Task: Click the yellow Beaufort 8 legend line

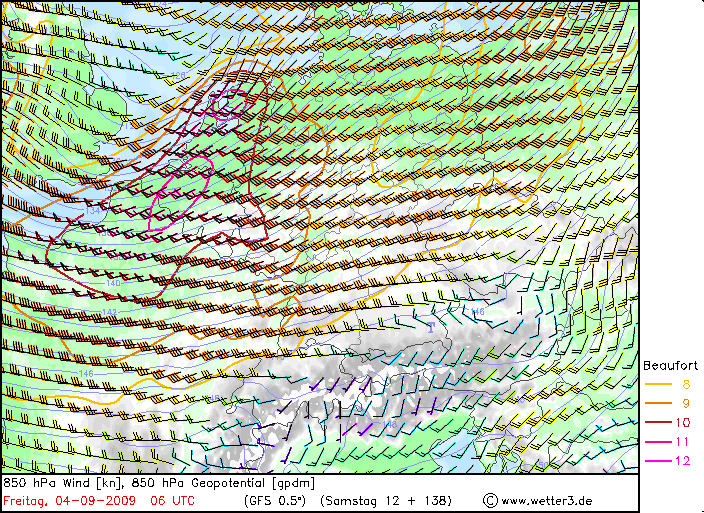Action: point(658,384)
